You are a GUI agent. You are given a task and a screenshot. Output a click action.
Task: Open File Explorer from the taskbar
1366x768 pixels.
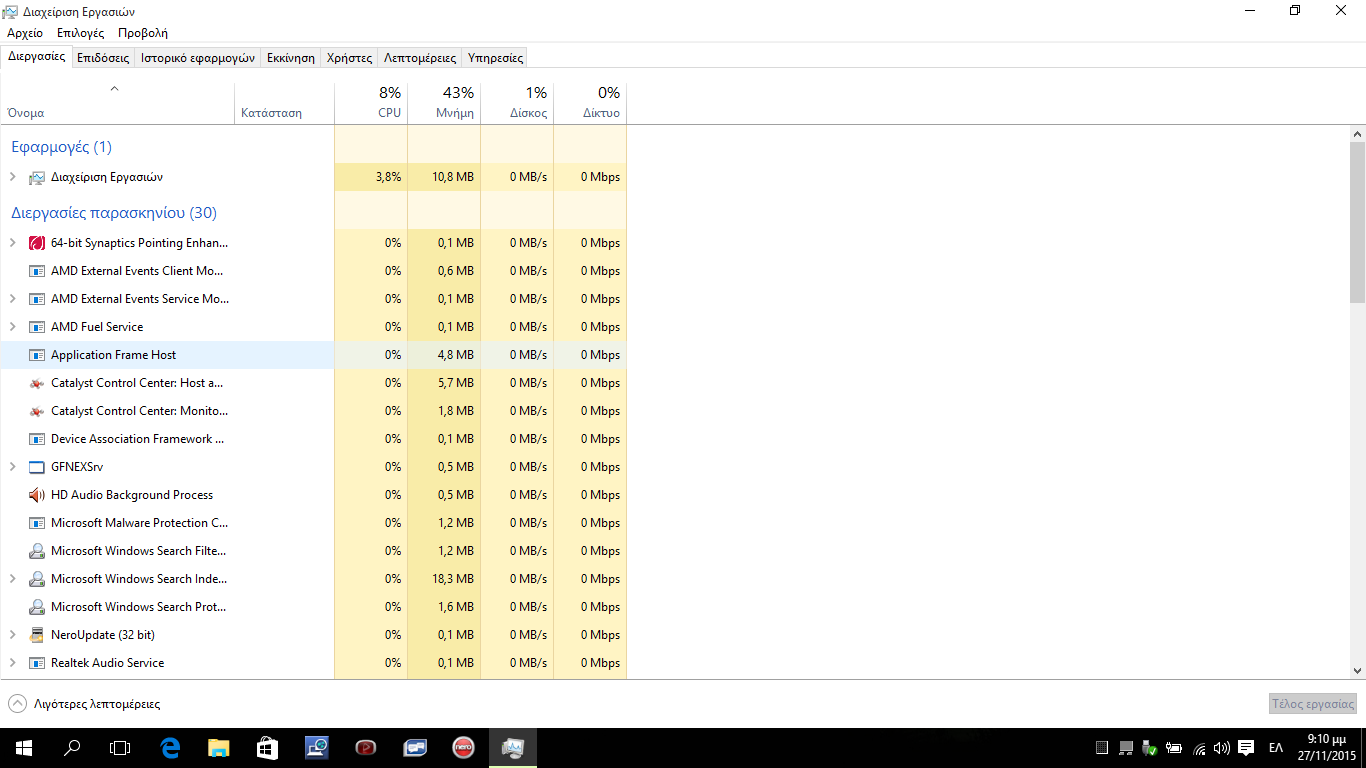218,748
